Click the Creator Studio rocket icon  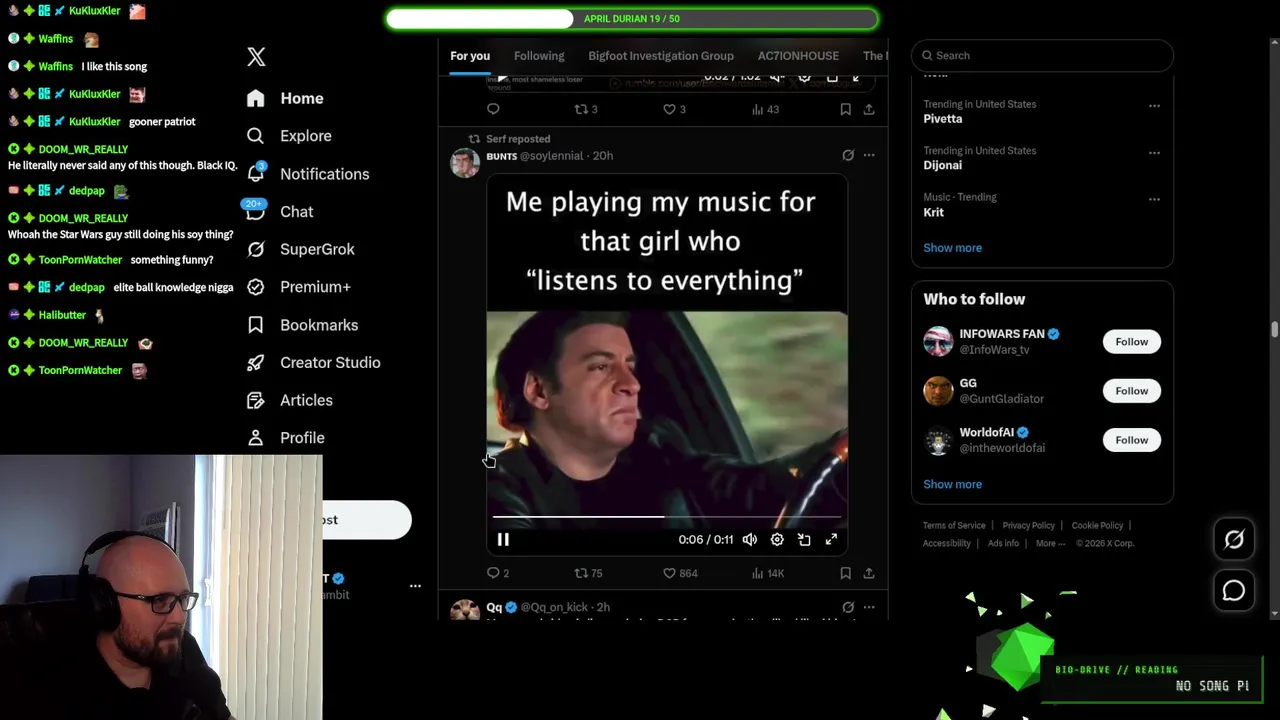256,363
